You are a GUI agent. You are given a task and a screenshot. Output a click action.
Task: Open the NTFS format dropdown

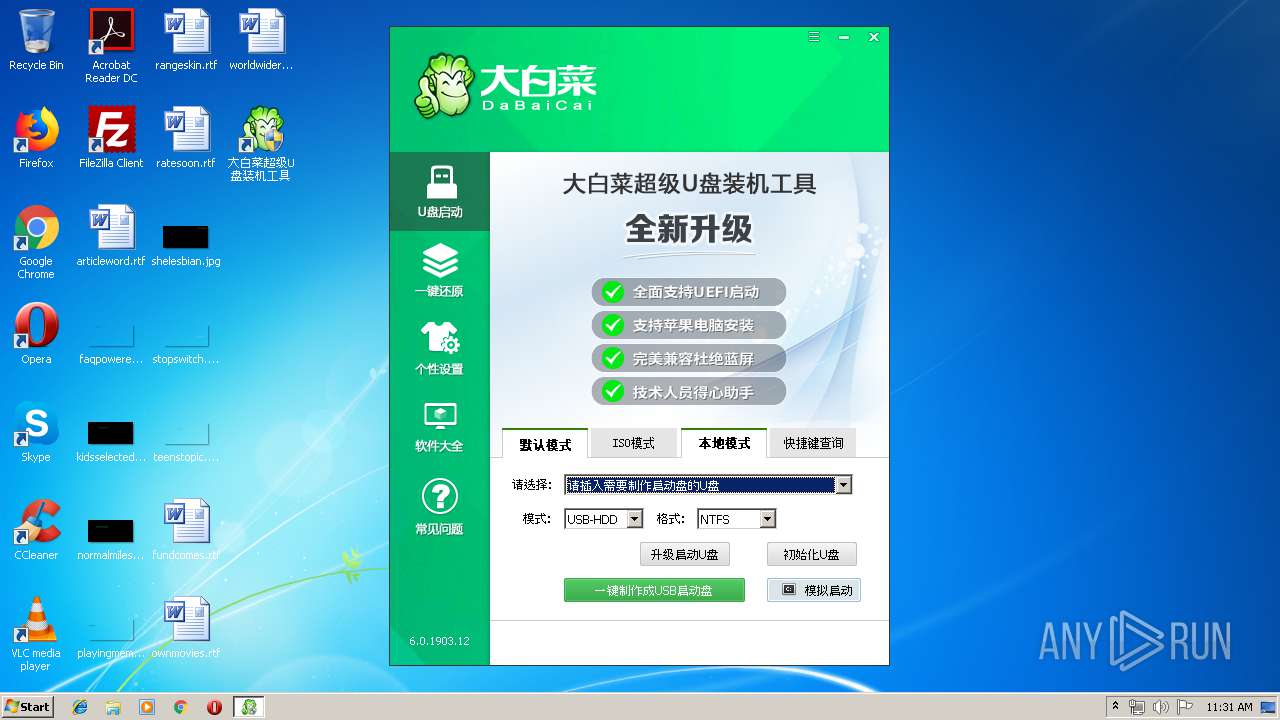tap(767, 519)
